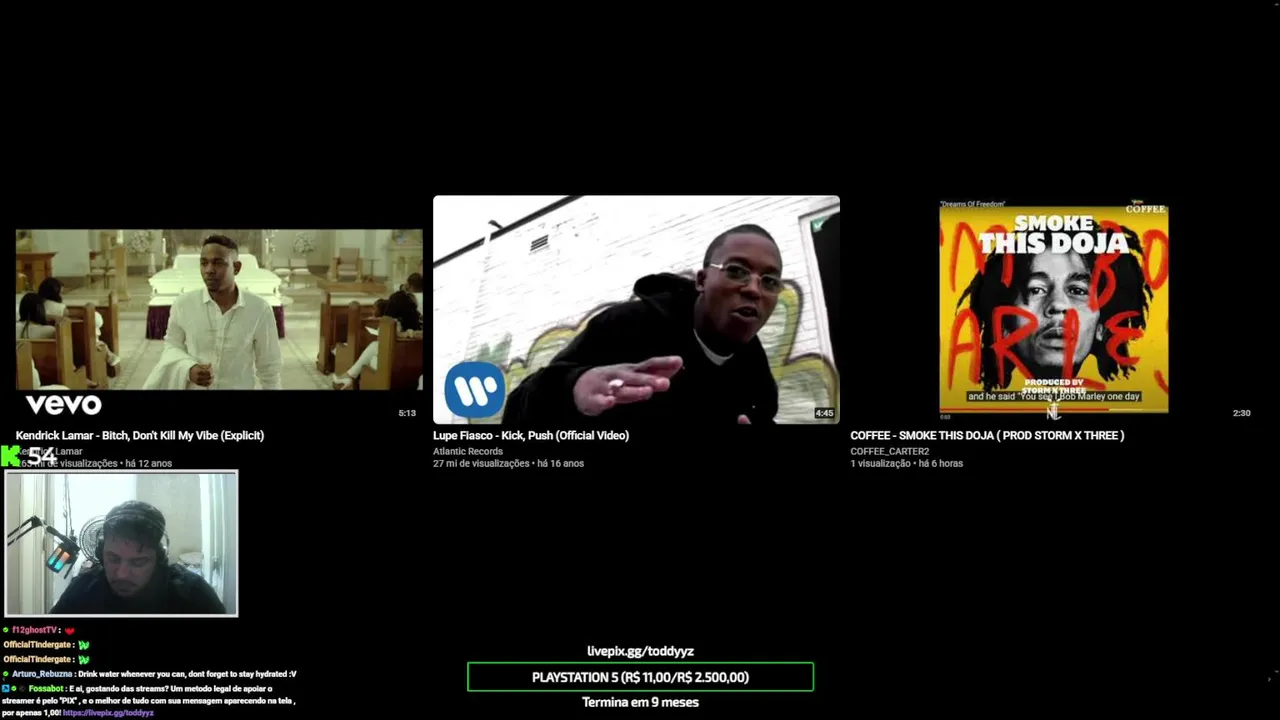Click the 2:30 duration label
1280x720 pixels.
[1241, 413]
